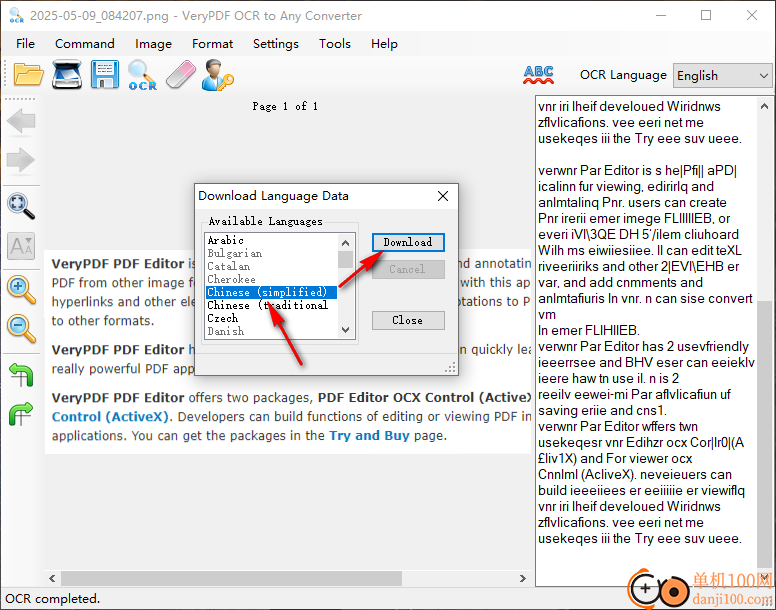Open the Format menu
Image resolution: width=776 pixels, height=610 pixels.
click(x=212, y=44)
